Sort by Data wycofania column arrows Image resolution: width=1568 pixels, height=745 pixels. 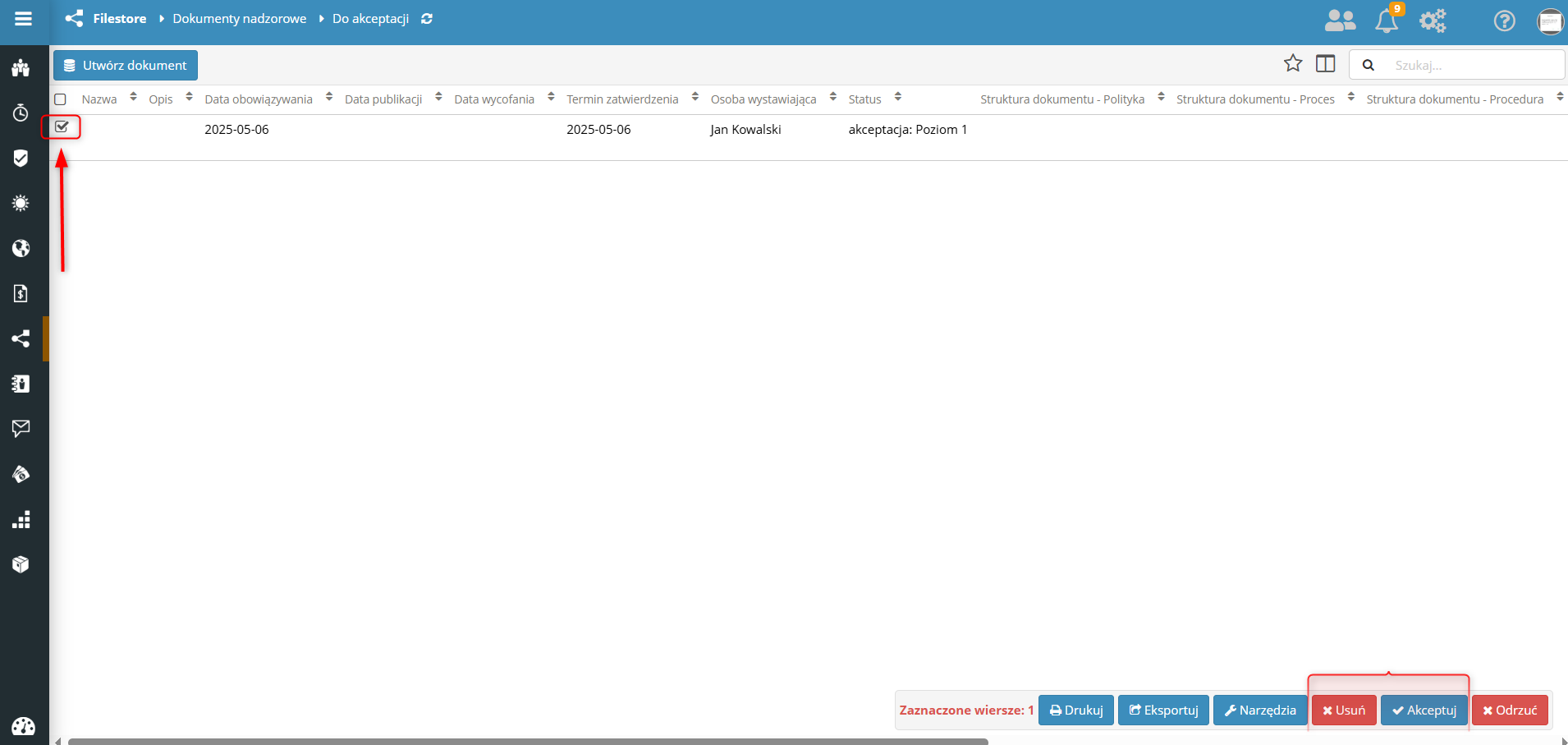click(x=551, y=97)
